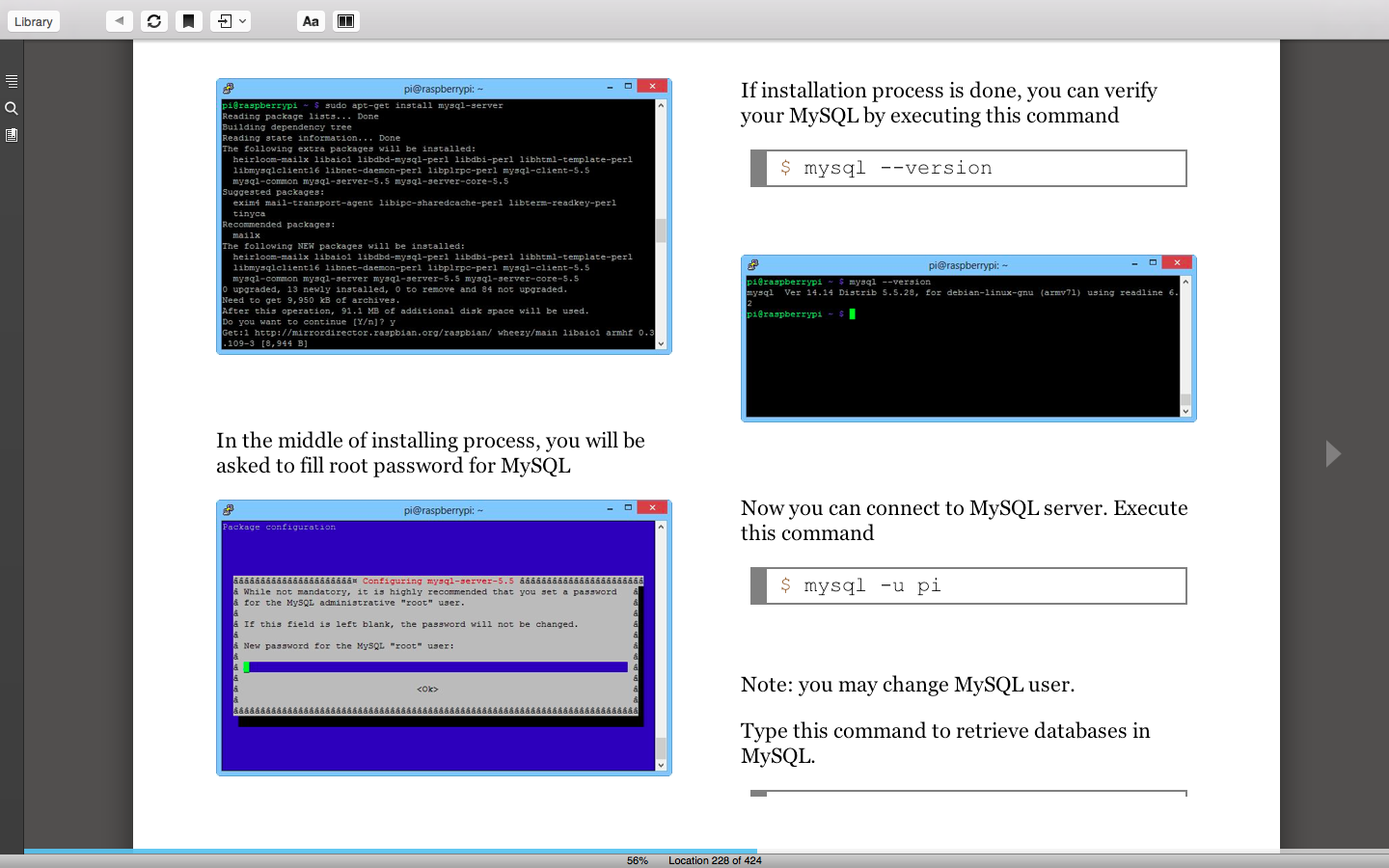1389x868 pixels.
Task: Click the back arrow toolbar button
Action: tap(119, 20)
